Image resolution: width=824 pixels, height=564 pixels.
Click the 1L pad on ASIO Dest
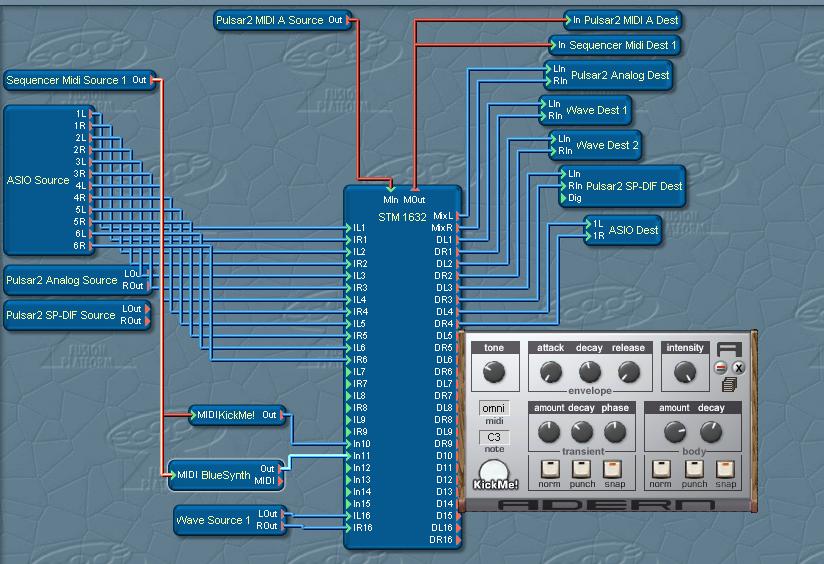pos(588,223)
